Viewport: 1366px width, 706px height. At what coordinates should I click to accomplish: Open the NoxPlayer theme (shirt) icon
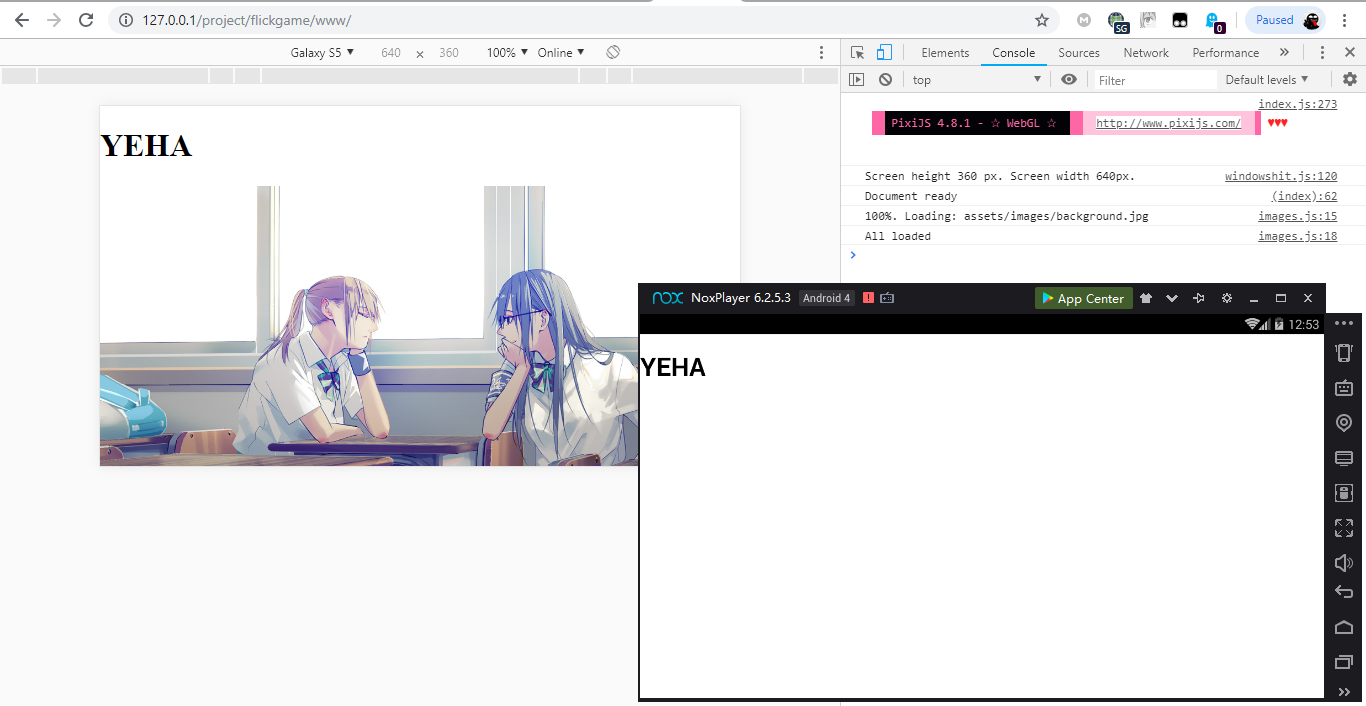1146,298
